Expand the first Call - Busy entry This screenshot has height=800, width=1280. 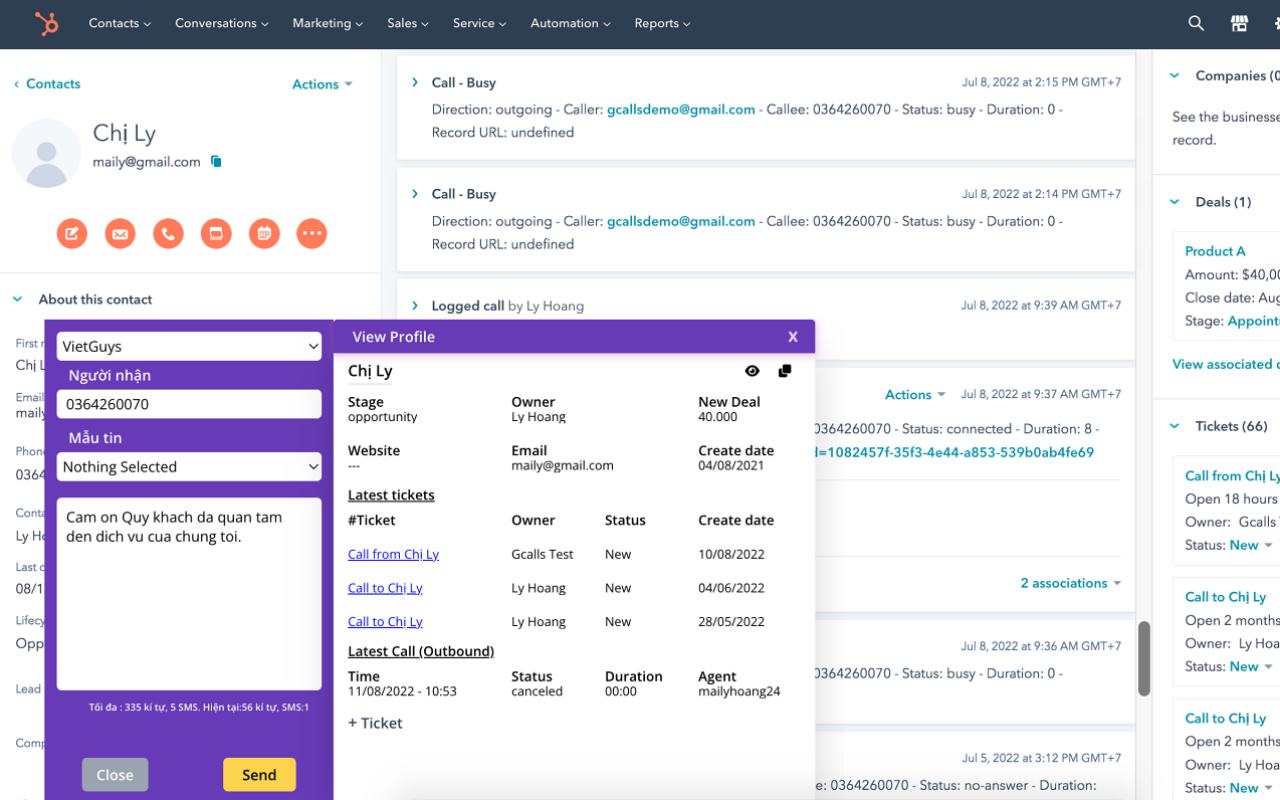415,82
